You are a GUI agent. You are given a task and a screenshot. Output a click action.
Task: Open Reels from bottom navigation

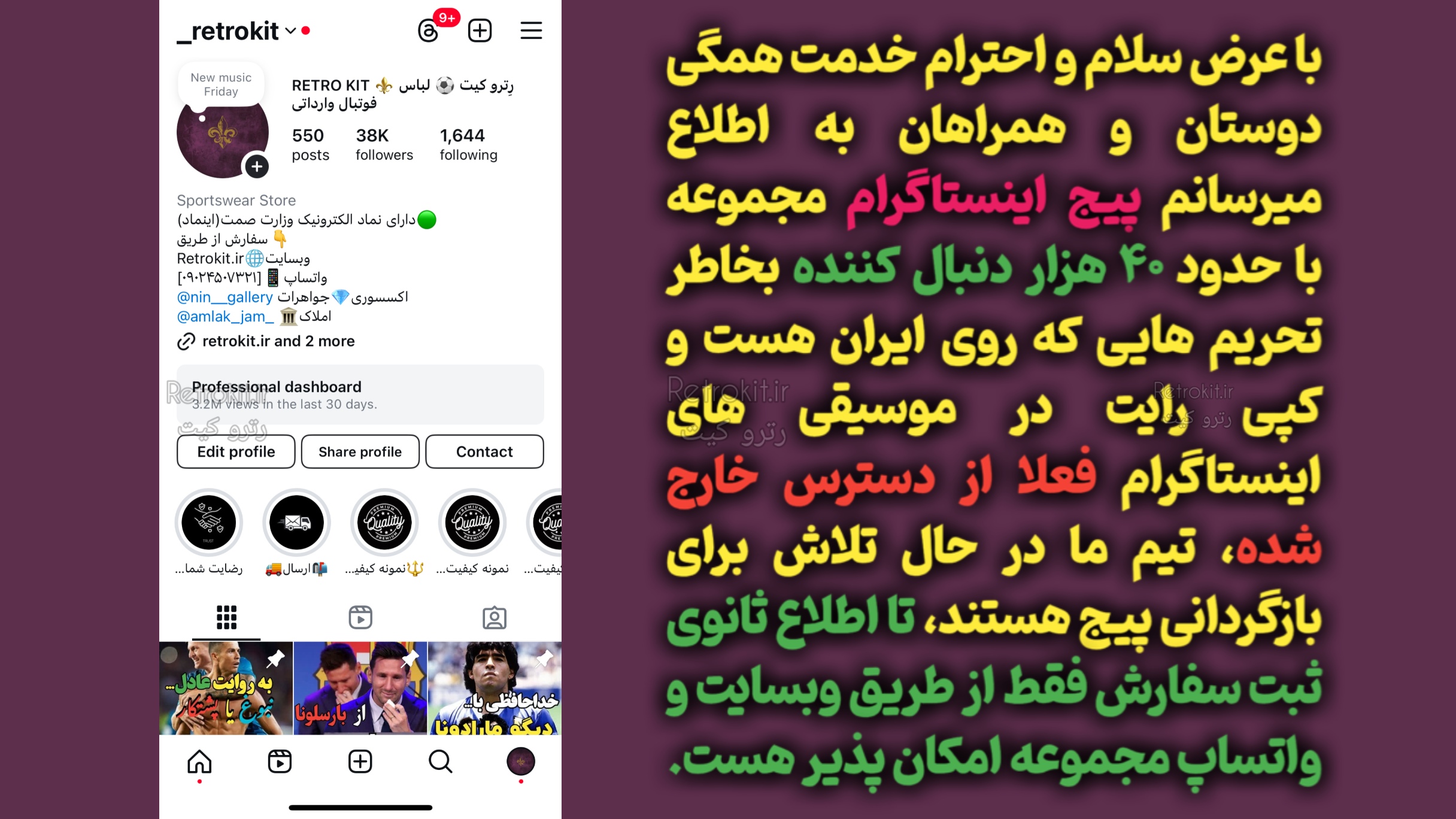(x=280, y=762)
